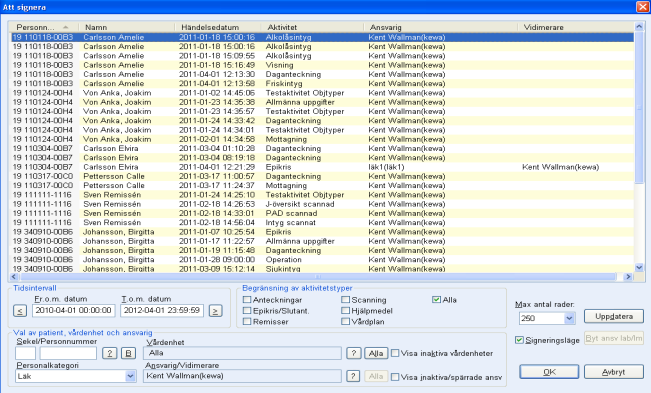Click the date 2011-04-01 12:13:30
The image size is (651, 393).
217,74
